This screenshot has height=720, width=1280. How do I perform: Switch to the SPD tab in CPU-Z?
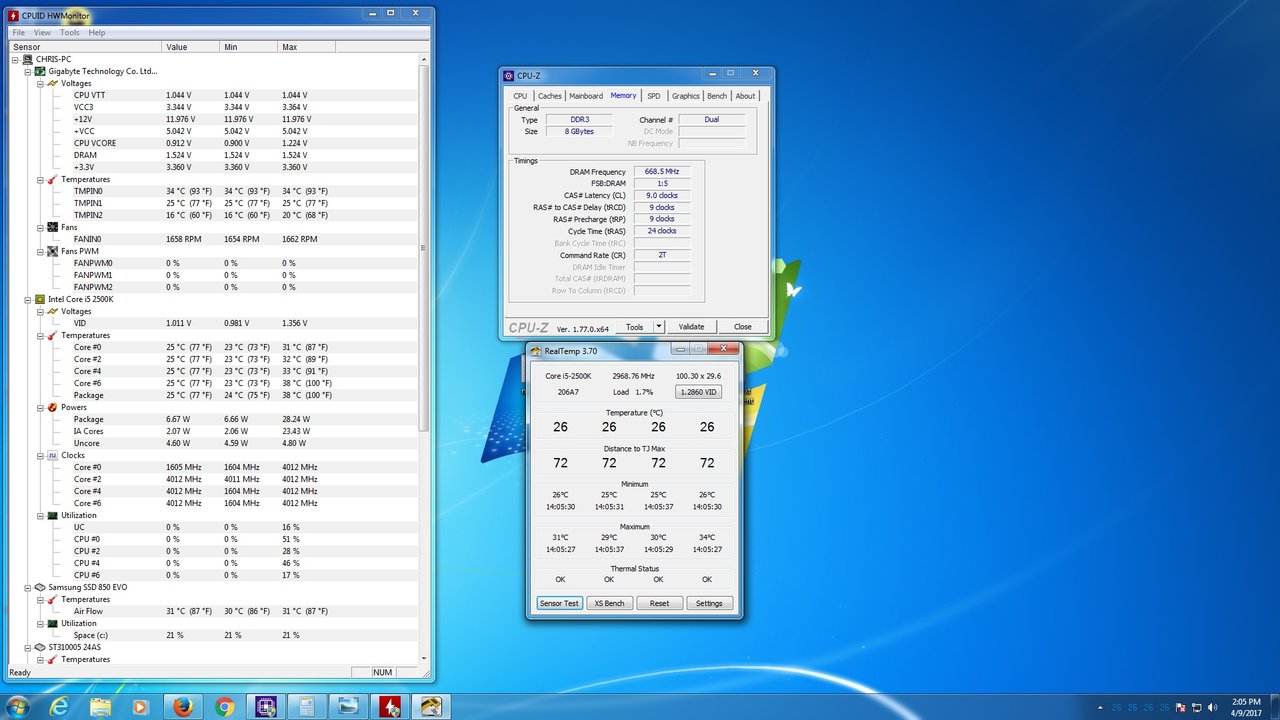(652, 95)
